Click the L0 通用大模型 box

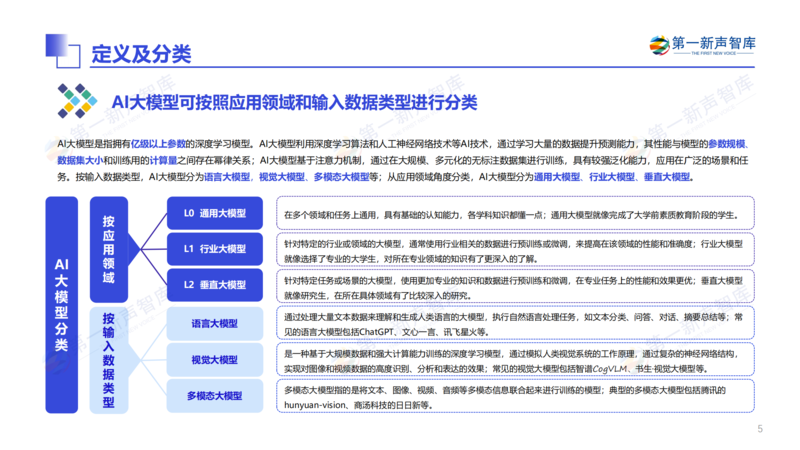(215, 213)
